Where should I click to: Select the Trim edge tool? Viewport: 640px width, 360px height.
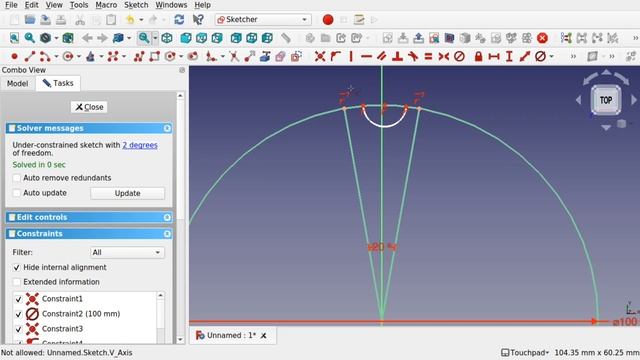pos(234,56)
